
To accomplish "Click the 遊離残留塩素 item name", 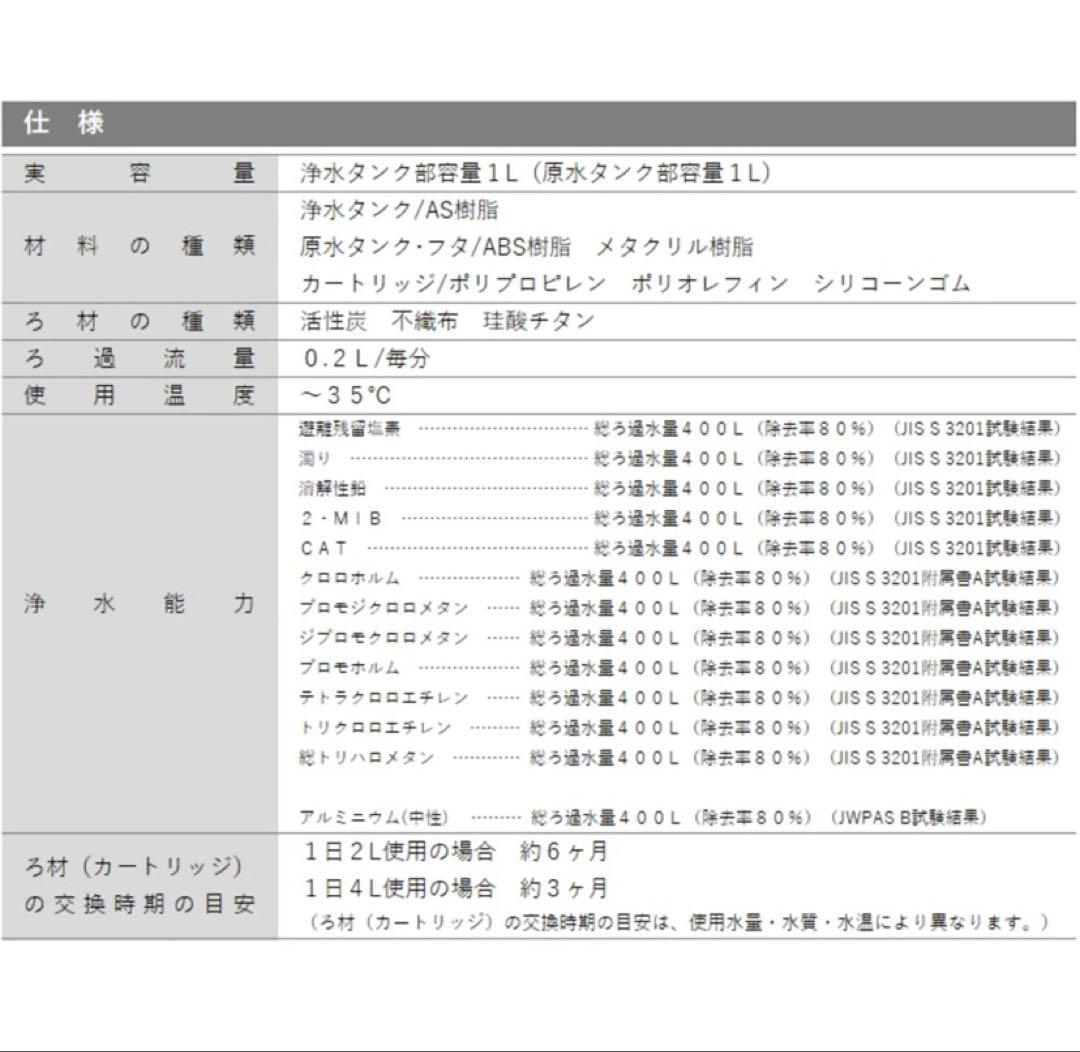I will click(350, 429).
